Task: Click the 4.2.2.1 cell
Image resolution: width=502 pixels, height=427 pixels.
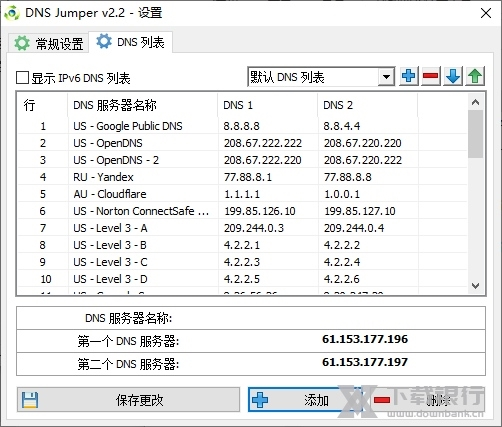Action: pyautogui.click(x=242, y=245)
